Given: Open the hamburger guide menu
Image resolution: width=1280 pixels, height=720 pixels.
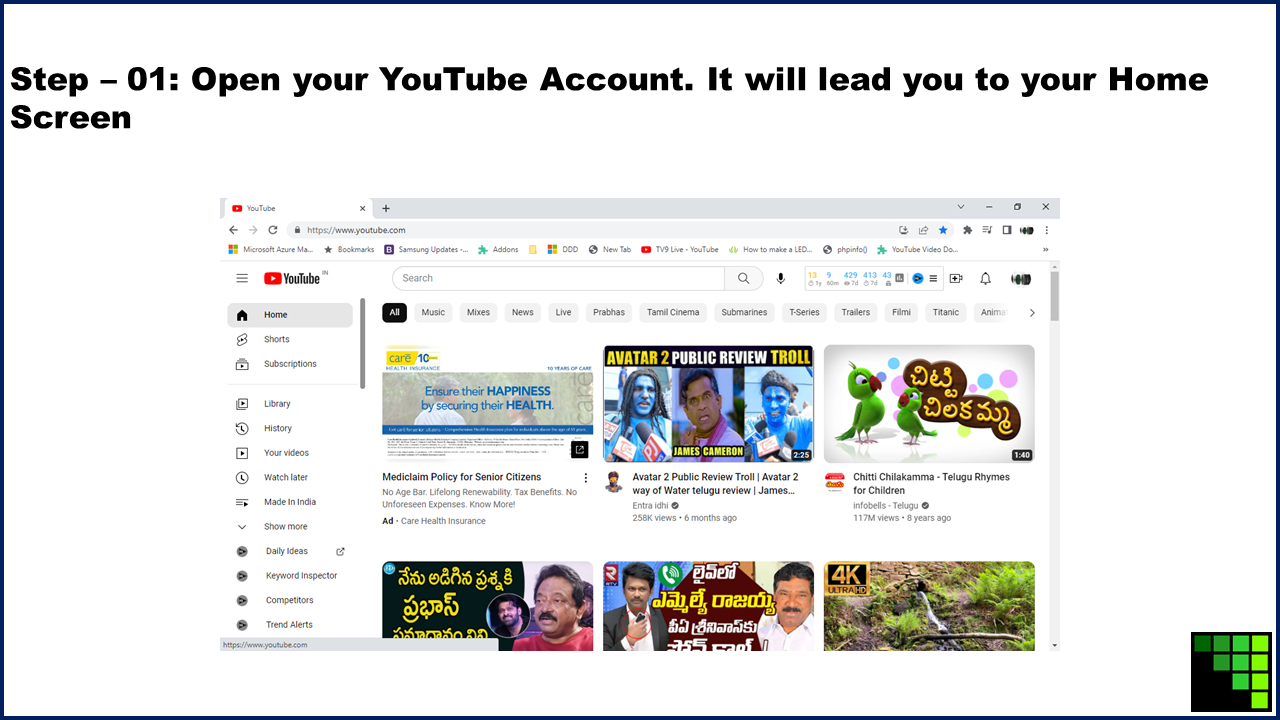Looking at the screenshot, I should [242, 278].
